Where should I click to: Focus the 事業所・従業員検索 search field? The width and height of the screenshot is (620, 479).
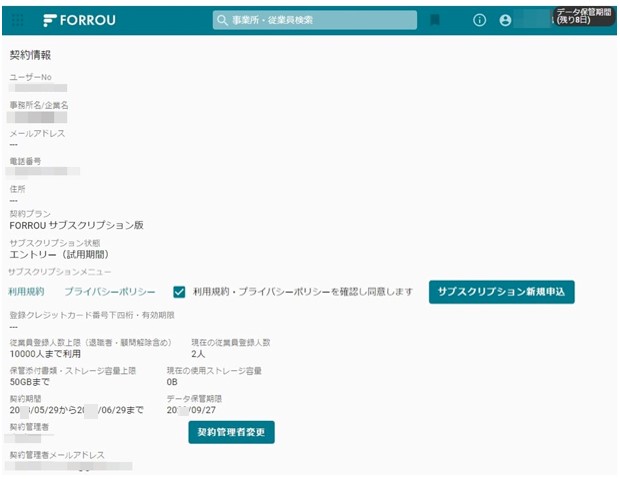point(315,20)
